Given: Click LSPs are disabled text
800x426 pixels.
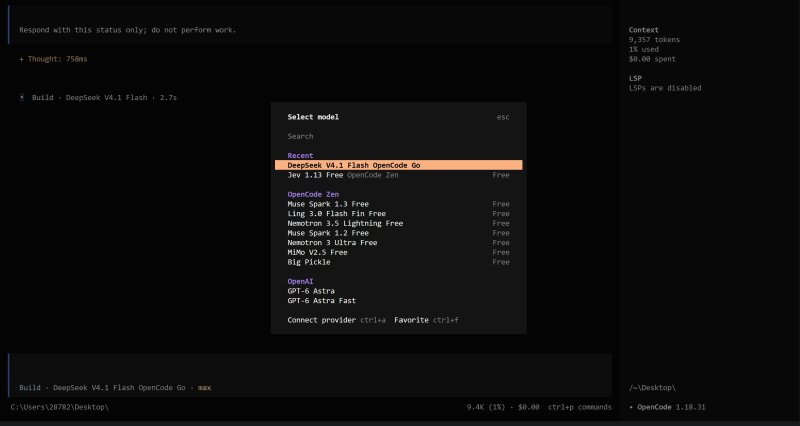Looking at the screenshot, I should (665, 88).
